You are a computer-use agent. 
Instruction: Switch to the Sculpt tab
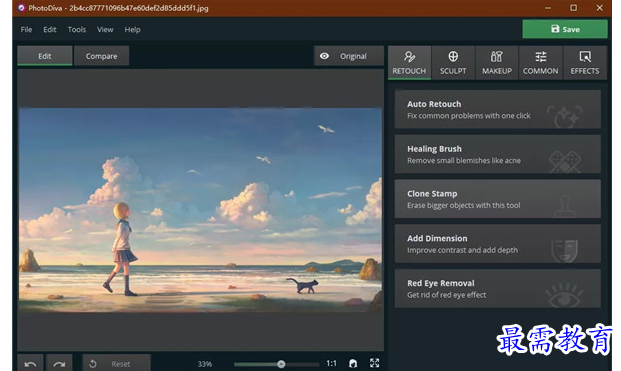(453, 63)
